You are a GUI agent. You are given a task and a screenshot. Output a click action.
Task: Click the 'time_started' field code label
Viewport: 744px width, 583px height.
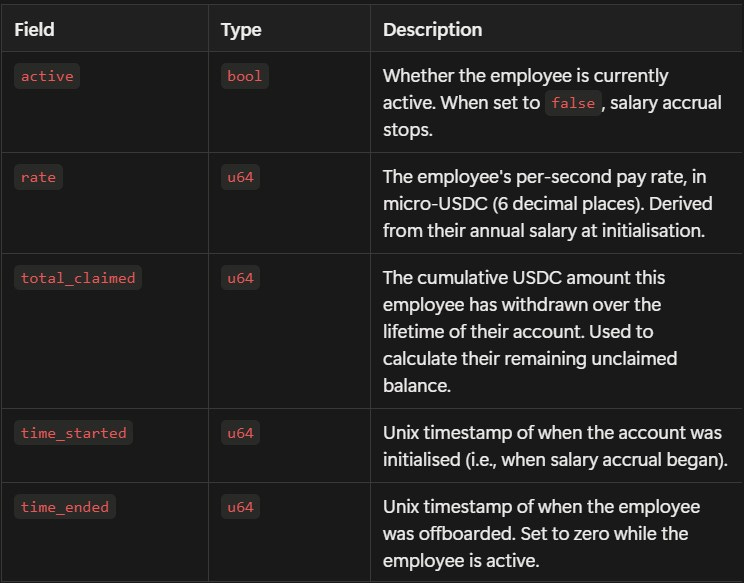74,433
